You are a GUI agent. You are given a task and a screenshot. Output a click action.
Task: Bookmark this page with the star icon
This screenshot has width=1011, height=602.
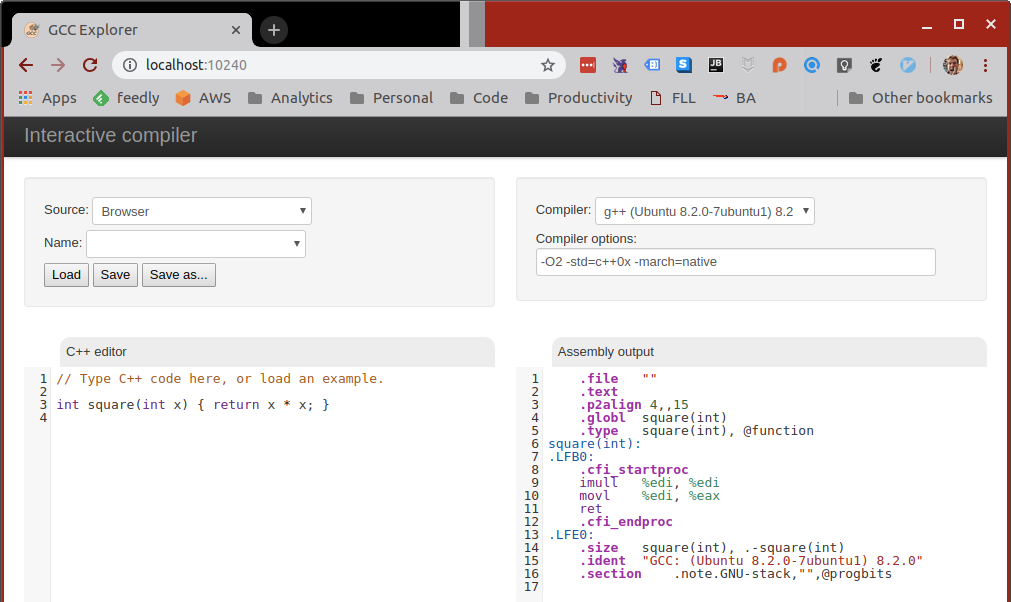[x=548, y=65]
